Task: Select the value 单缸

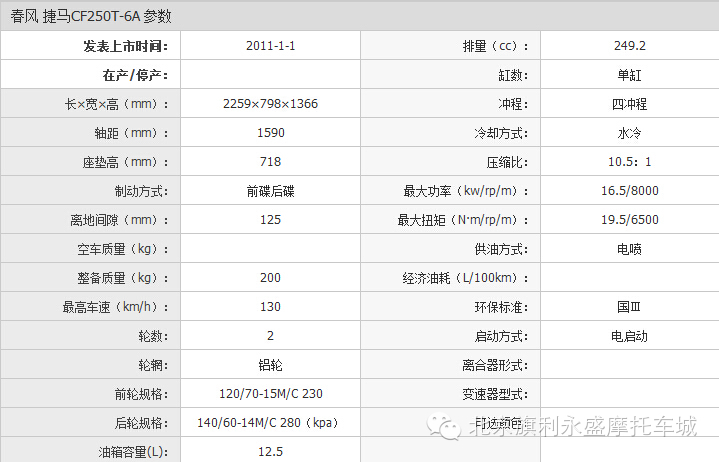Action: point(630,75)
